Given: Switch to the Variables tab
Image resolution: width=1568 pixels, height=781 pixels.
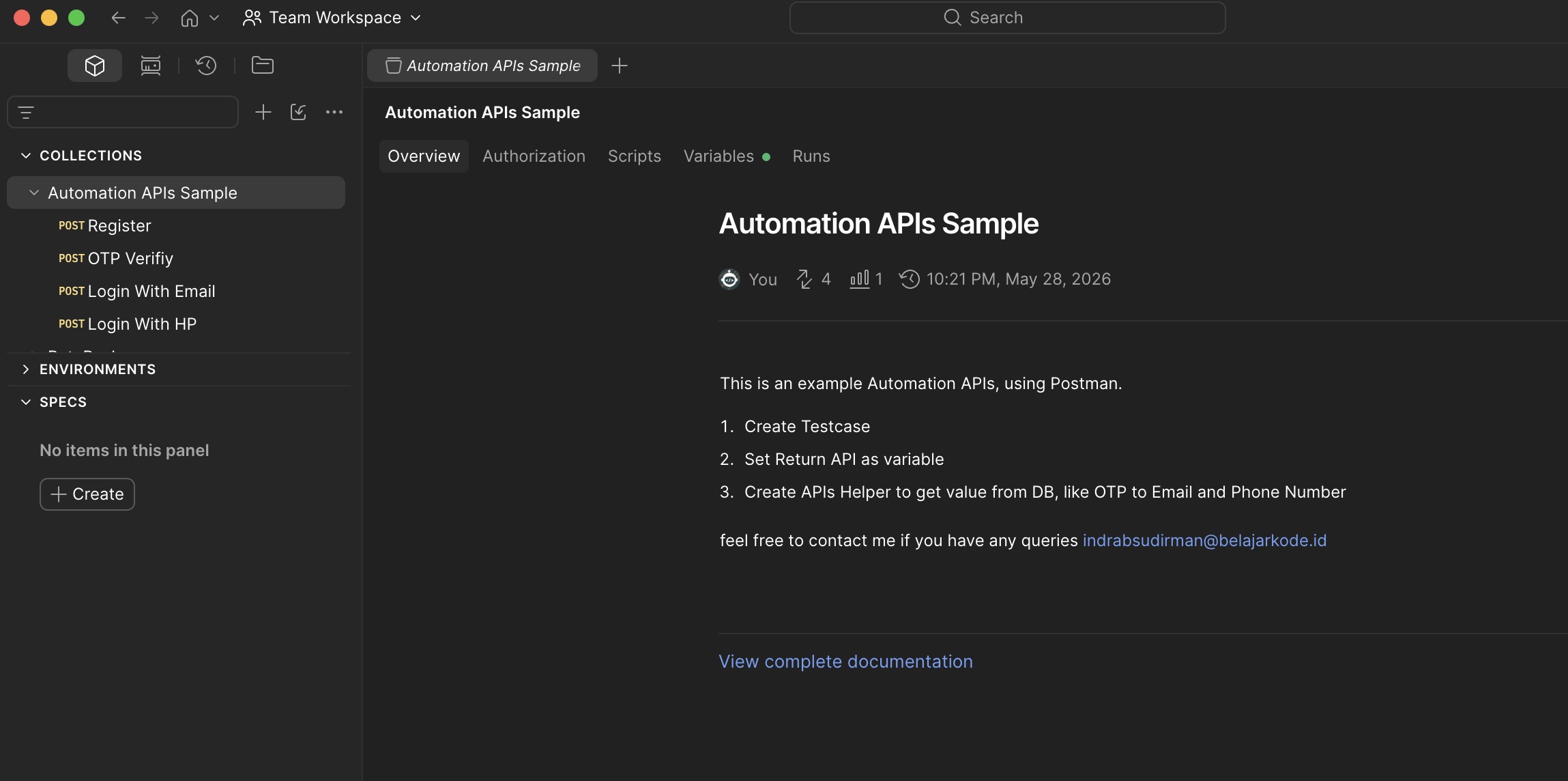Looking at the screenshot, I should pos(718,156).
